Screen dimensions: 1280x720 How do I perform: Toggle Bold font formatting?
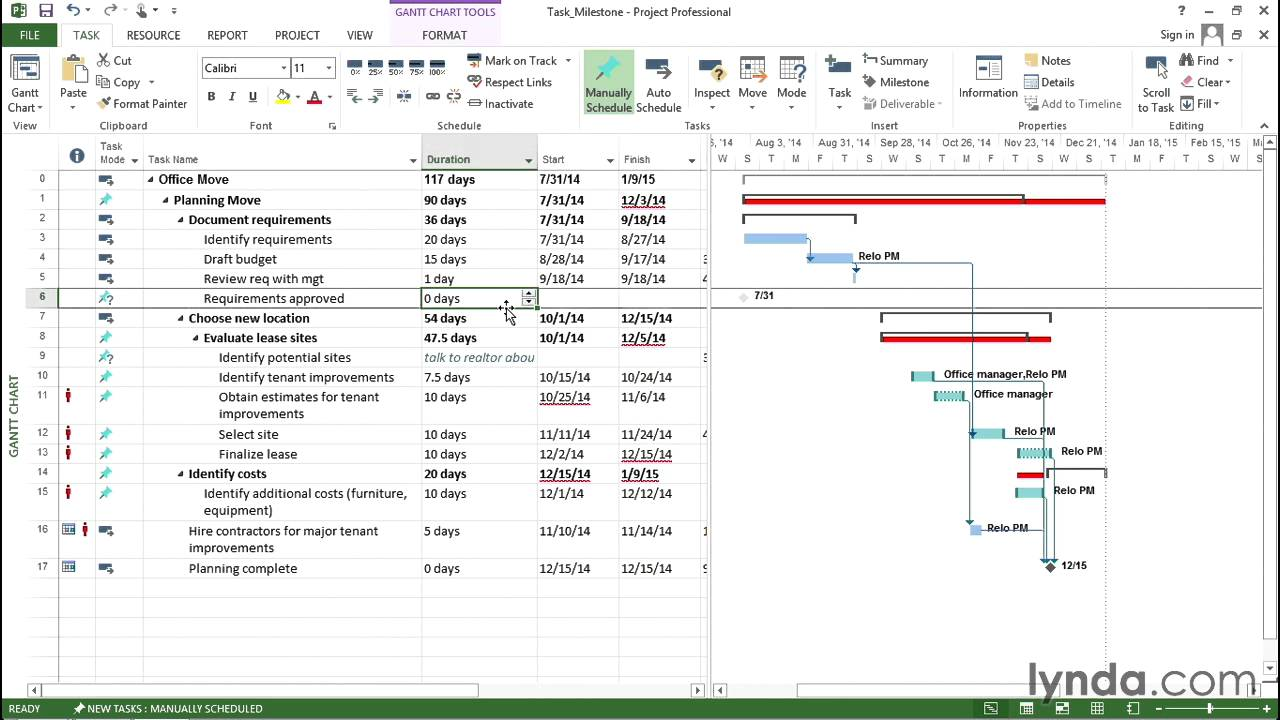point(211,97)
